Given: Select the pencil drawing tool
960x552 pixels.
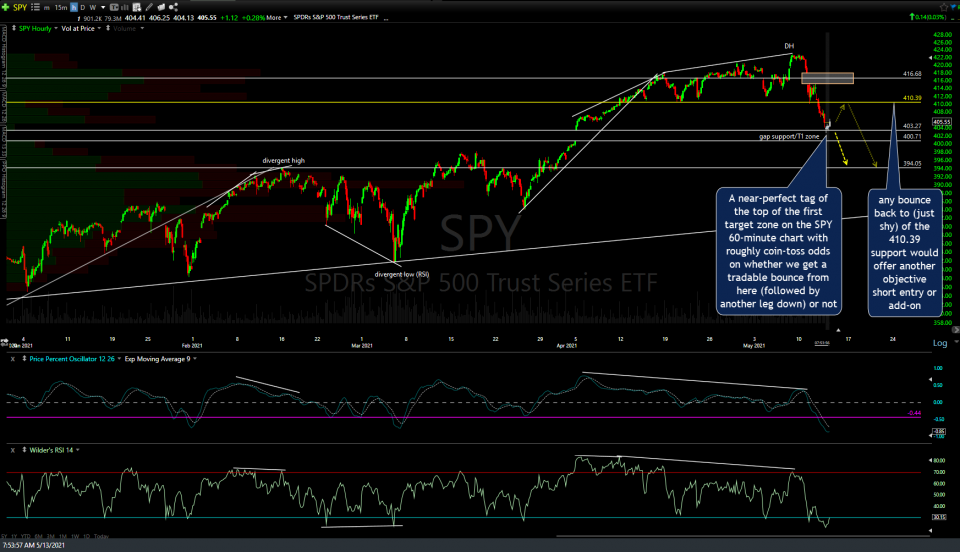Looking at the screenshot, I should tap(149, 7).
